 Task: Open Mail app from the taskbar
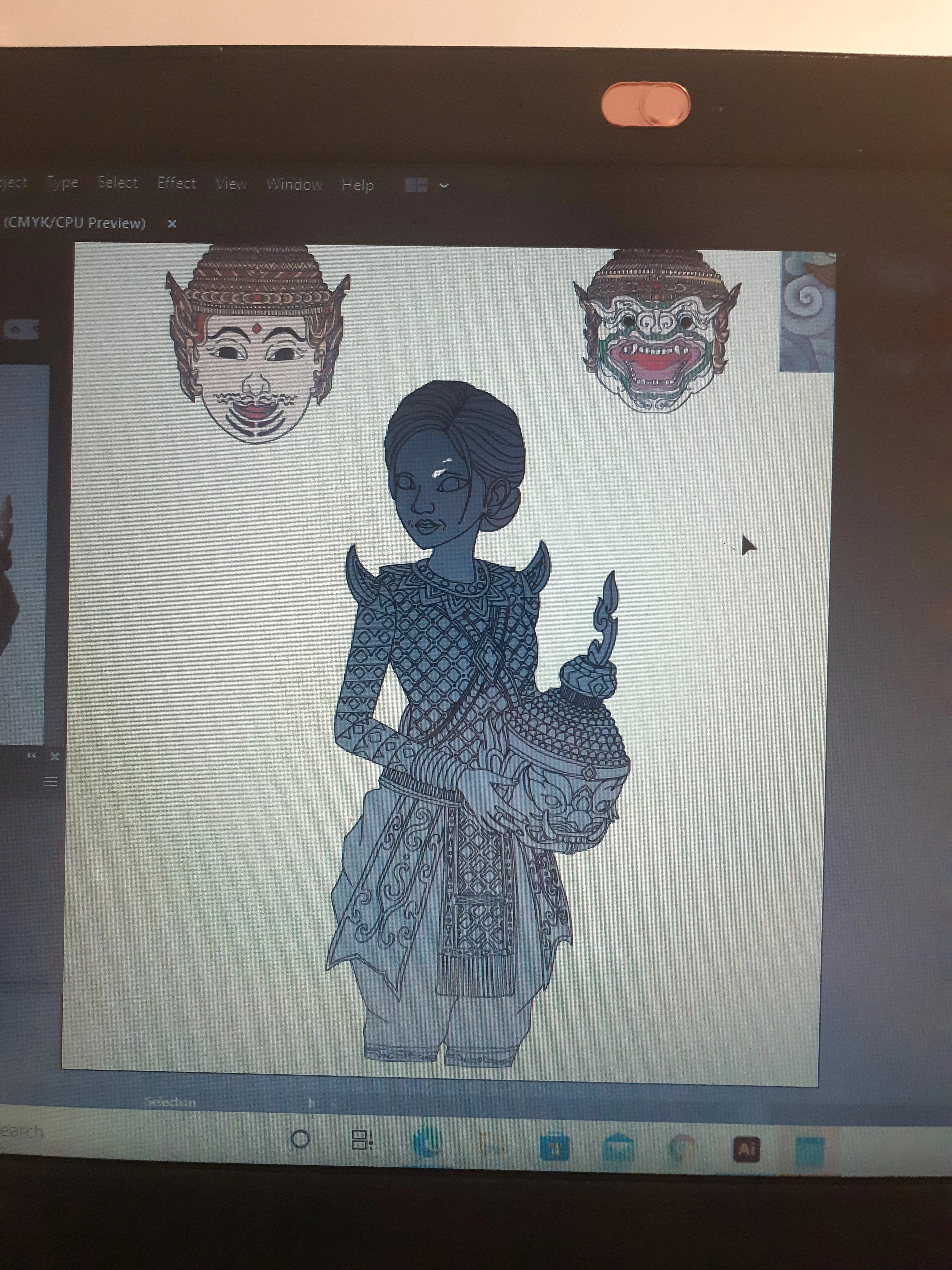click(x=618, y=1148)
